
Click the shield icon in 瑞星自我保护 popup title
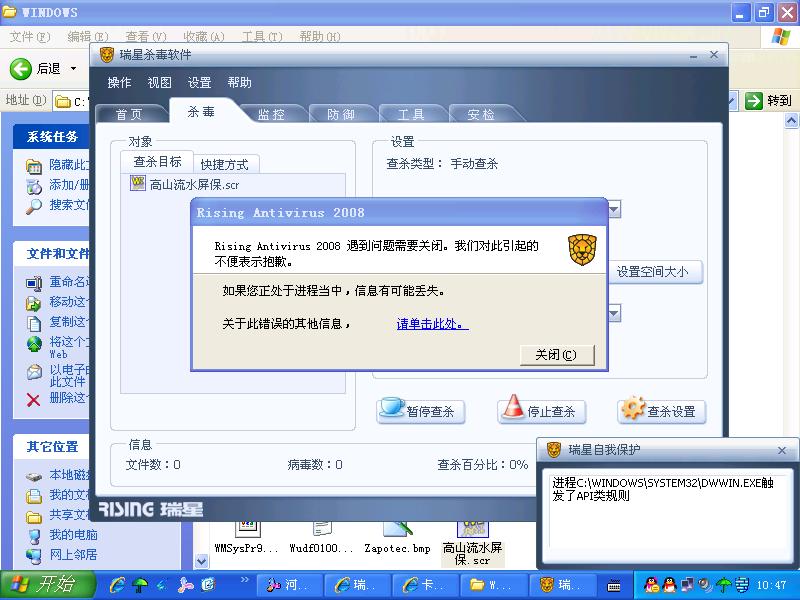(x=554, y=450)
